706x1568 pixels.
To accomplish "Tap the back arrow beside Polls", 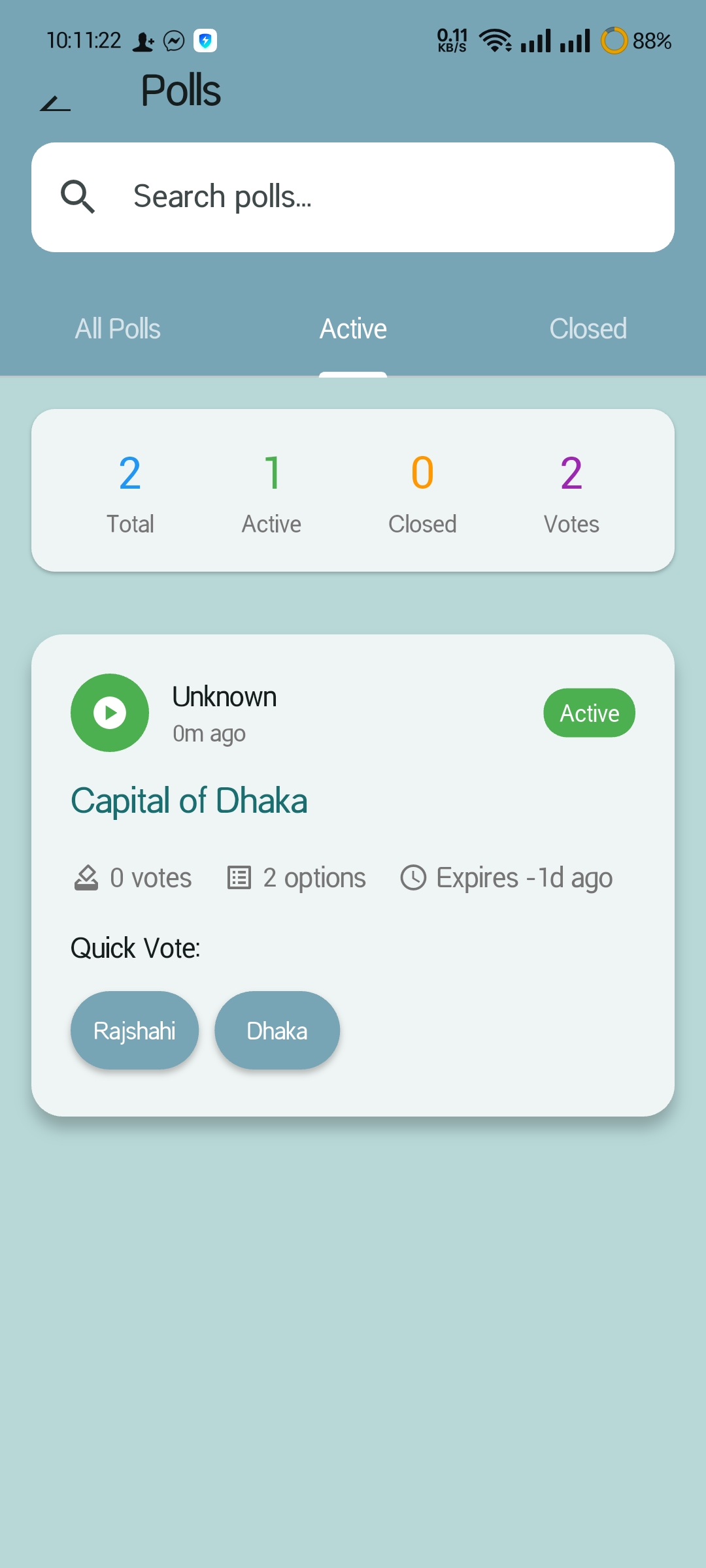I will coord(55,103).
